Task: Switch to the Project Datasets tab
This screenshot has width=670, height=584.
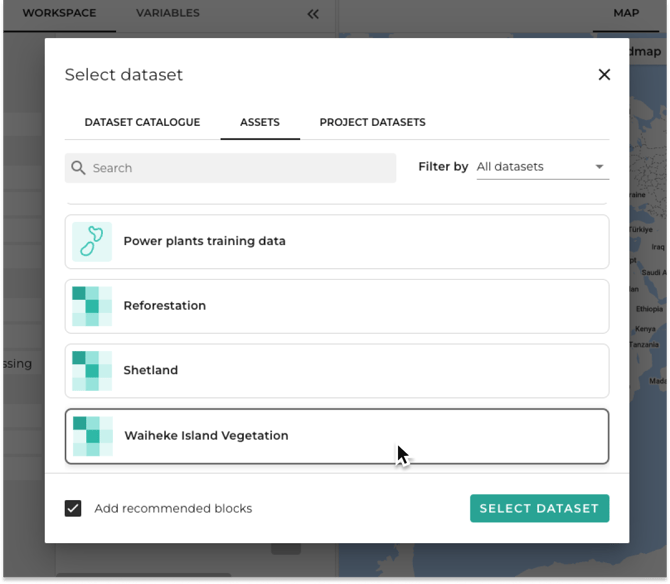Action: 372,122
